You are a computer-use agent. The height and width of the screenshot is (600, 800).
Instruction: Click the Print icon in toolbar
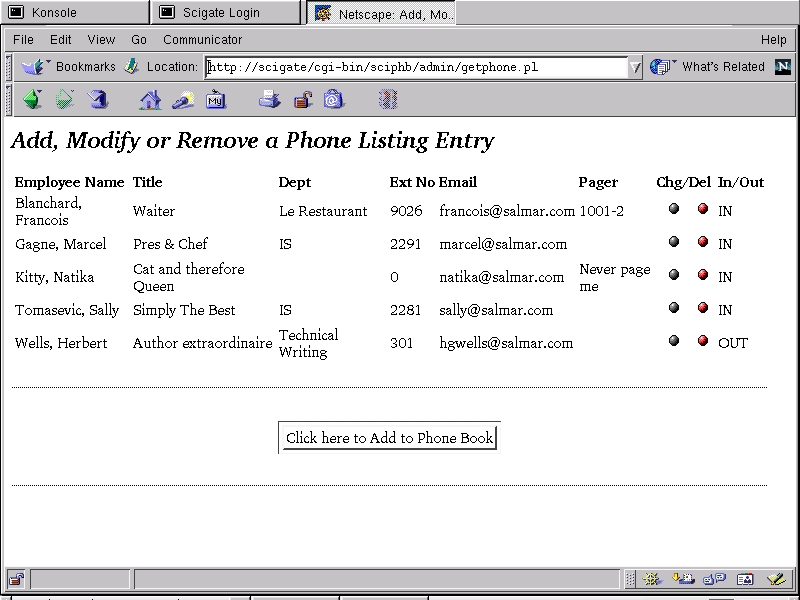(x=270, y=100)
